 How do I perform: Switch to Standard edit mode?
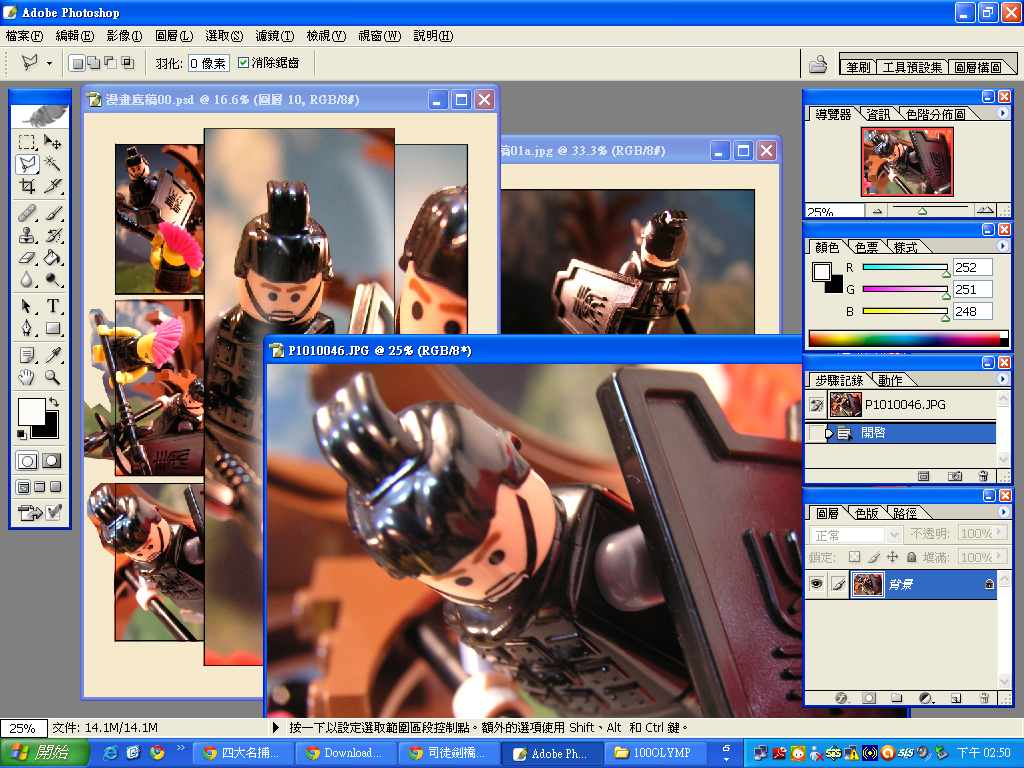click(27, 461)
